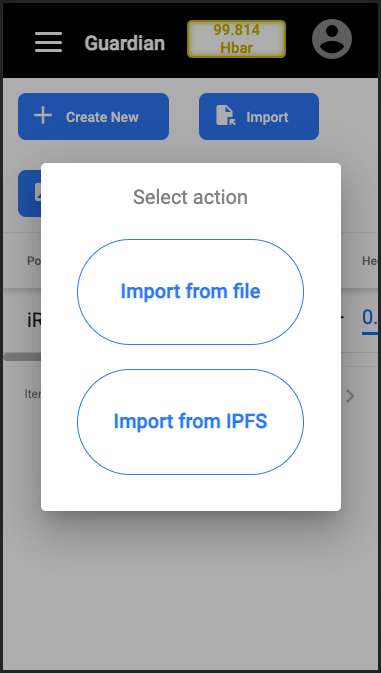Click the partially hidden blue icon button

point(29,193)
